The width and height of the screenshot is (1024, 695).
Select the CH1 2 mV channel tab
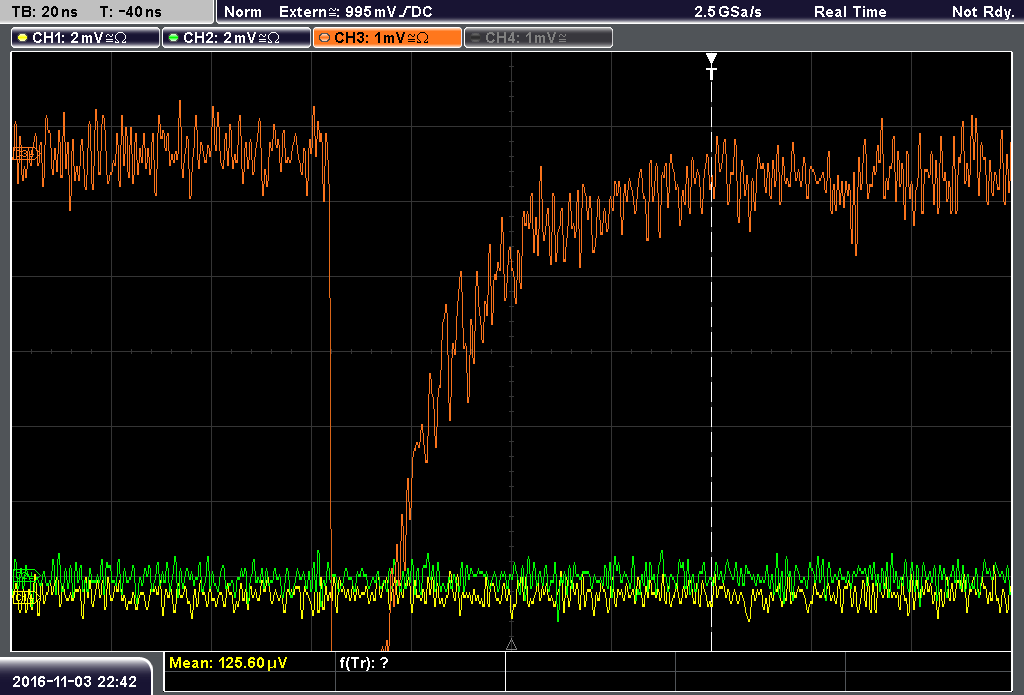(x=86, y=38)
